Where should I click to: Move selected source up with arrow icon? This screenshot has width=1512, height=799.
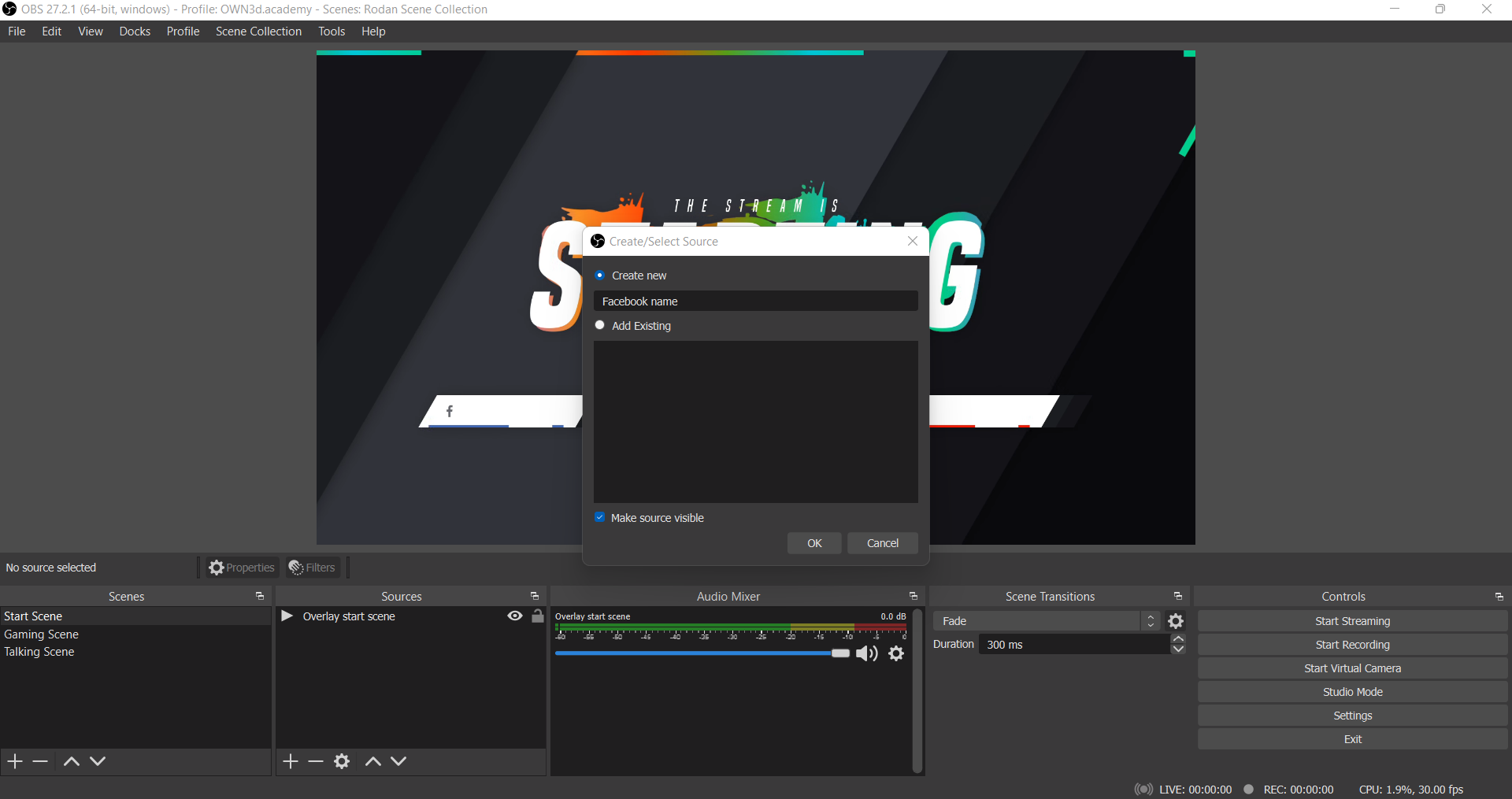[373, 761]
